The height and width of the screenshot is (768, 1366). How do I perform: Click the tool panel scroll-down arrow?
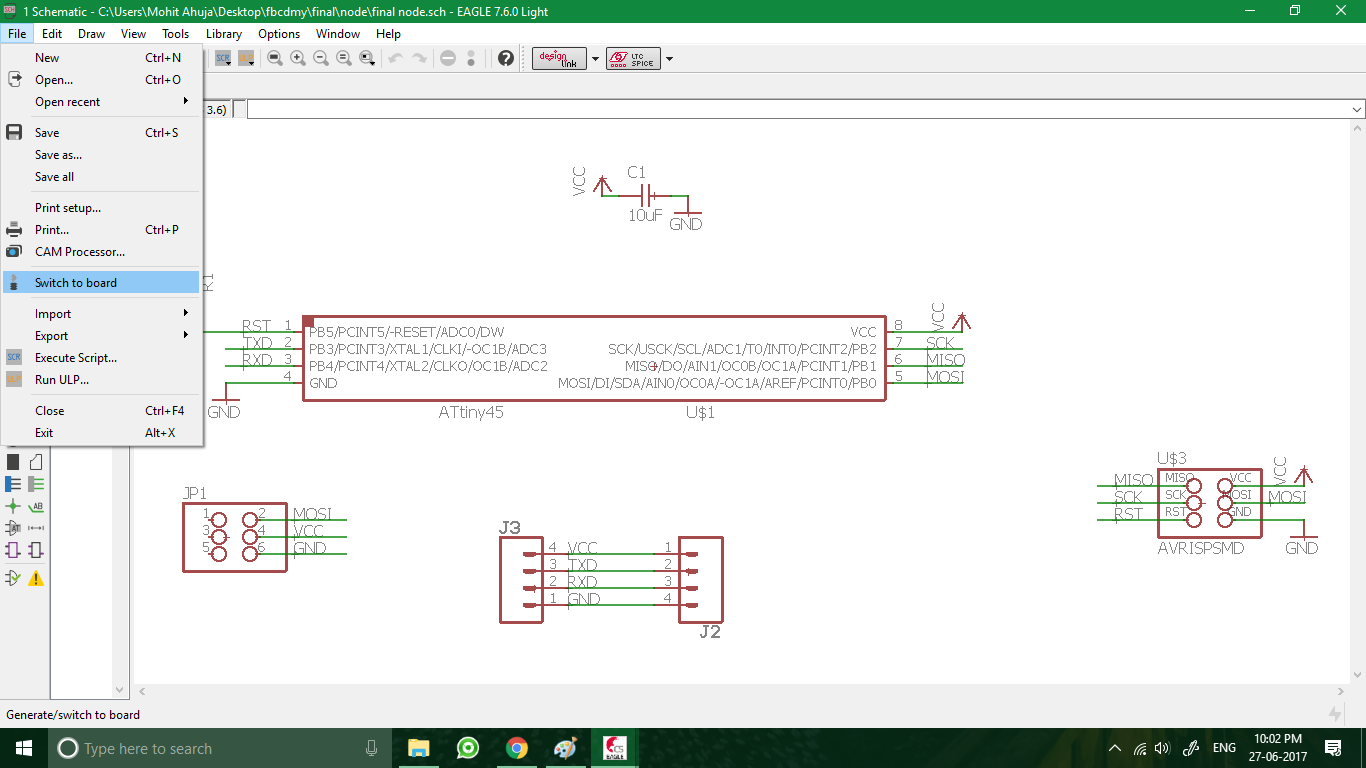click(x=120, y=689)
